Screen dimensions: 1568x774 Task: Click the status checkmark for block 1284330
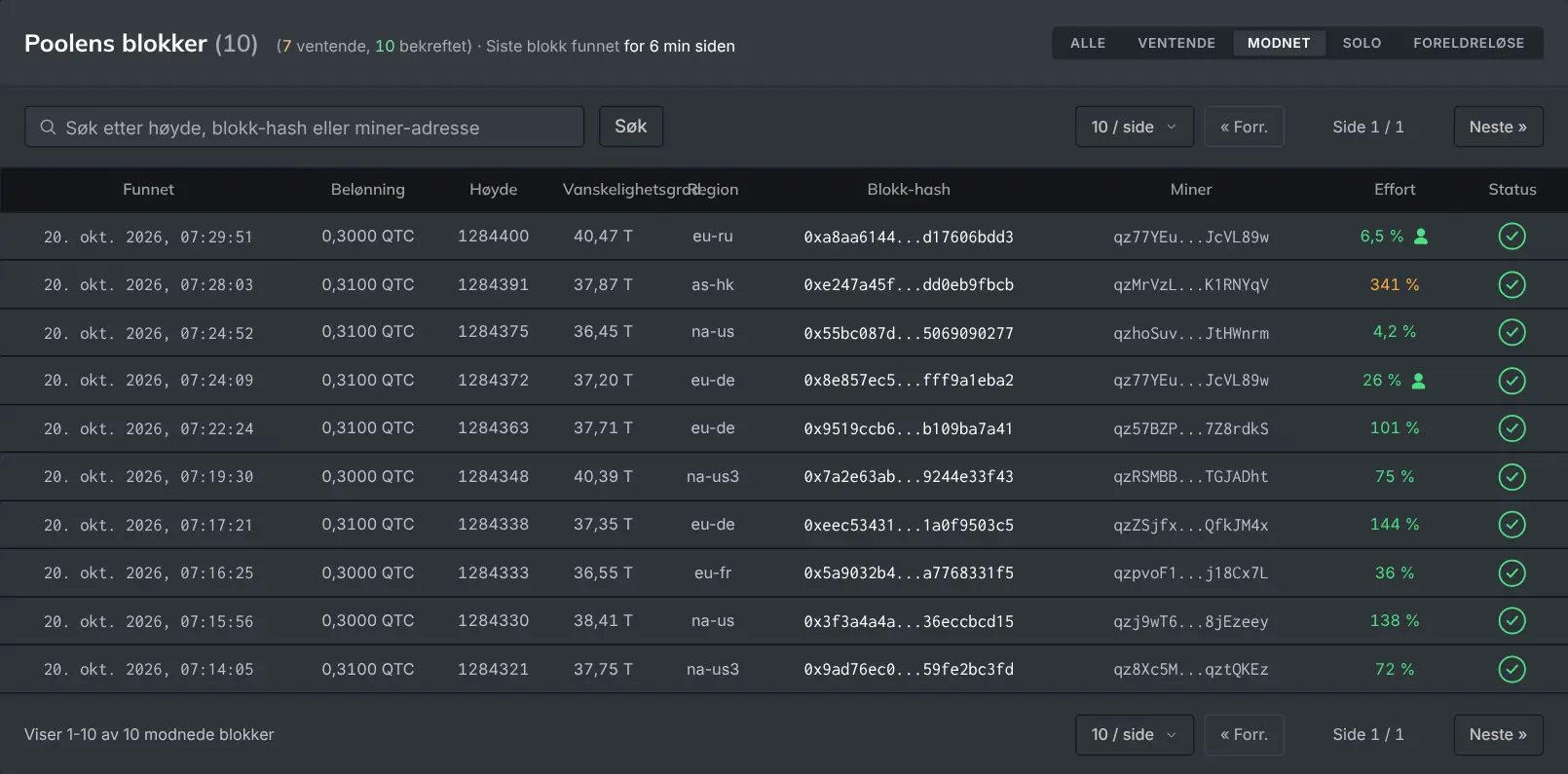point(1512,620)
